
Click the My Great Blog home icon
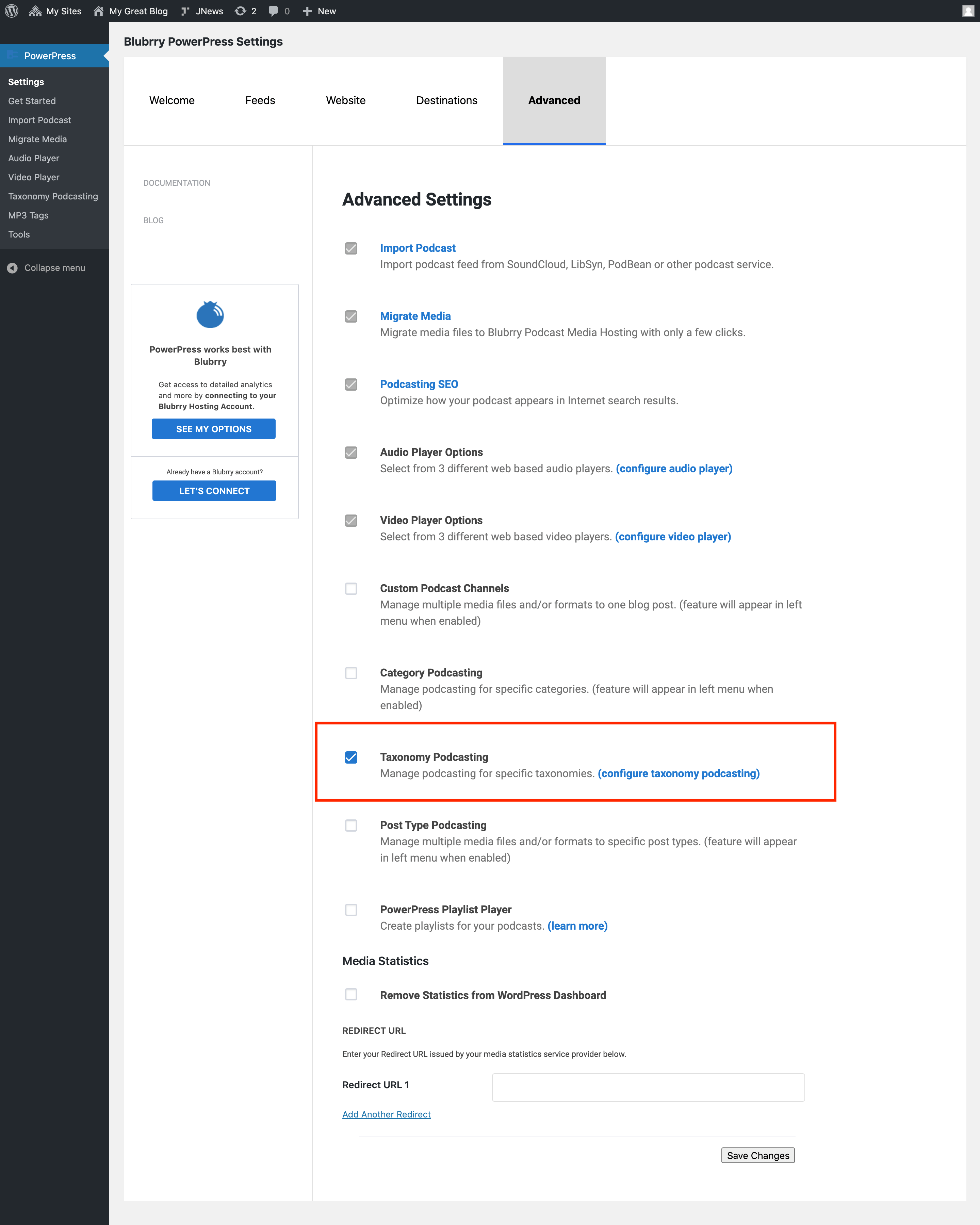[x=99, y=11]
